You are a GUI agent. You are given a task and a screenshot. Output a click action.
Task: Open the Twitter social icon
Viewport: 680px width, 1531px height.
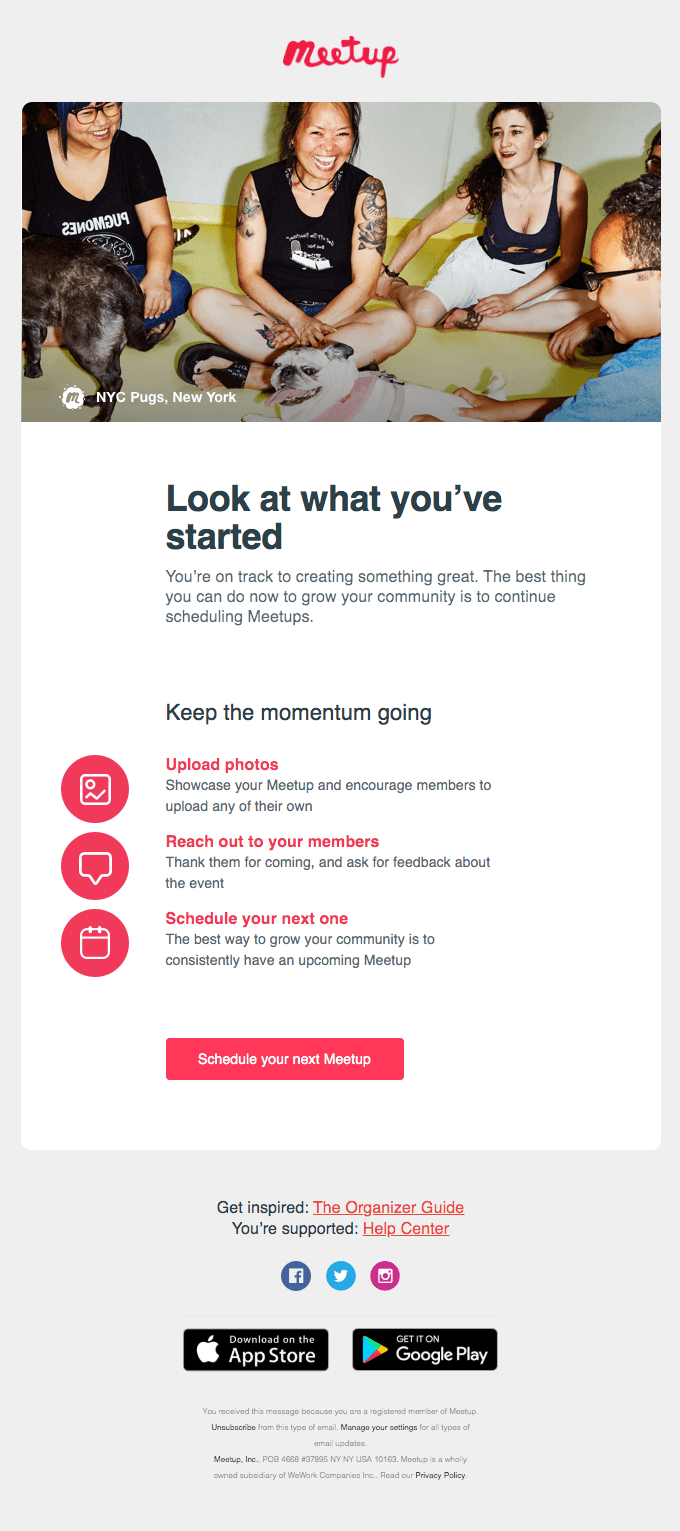pyautogui.click(x=341, y=1276)
